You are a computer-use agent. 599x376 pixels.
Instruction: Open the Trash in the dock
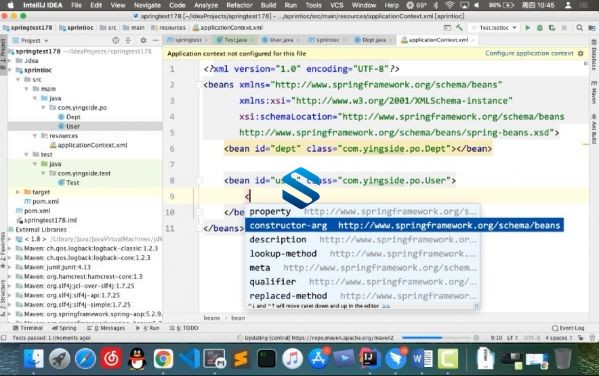[563, 358]
